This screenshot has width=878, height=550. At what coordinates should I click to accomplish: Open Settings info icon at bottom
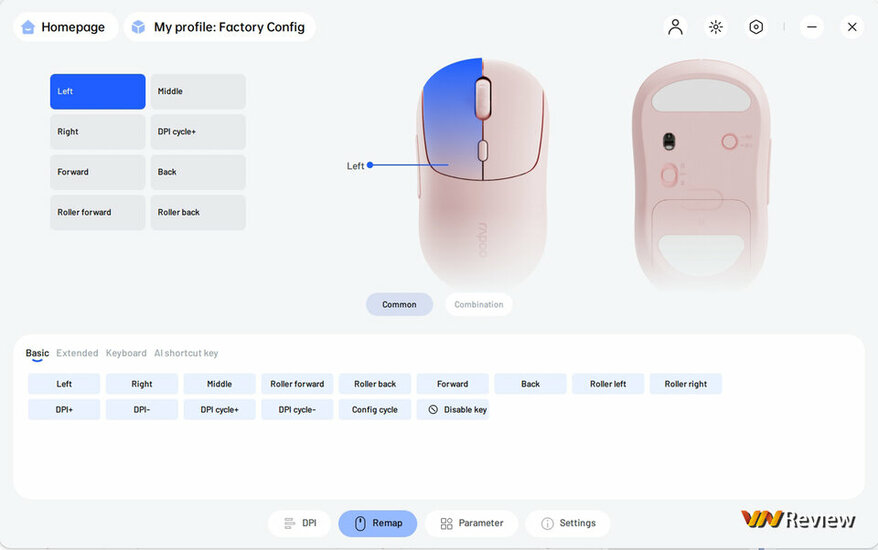pos(547,523)
